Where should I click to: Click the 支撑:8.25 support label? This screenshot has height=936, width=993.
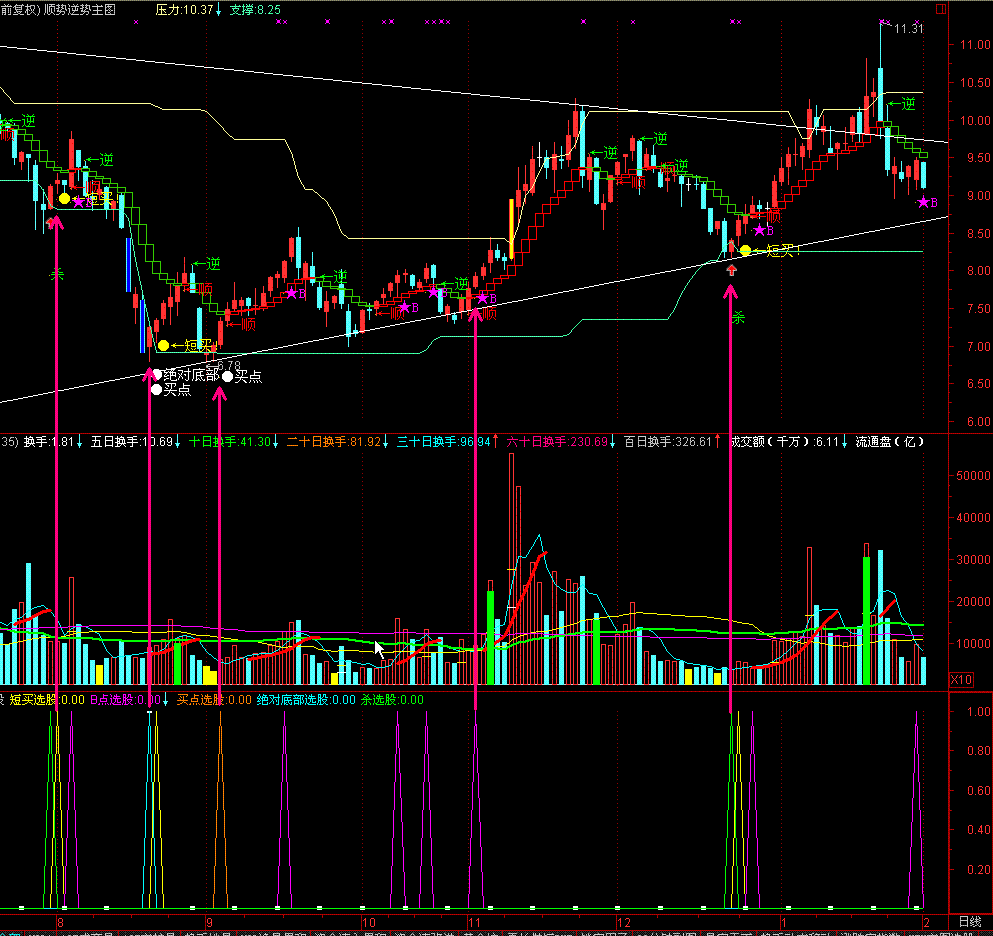coord(255,9)
